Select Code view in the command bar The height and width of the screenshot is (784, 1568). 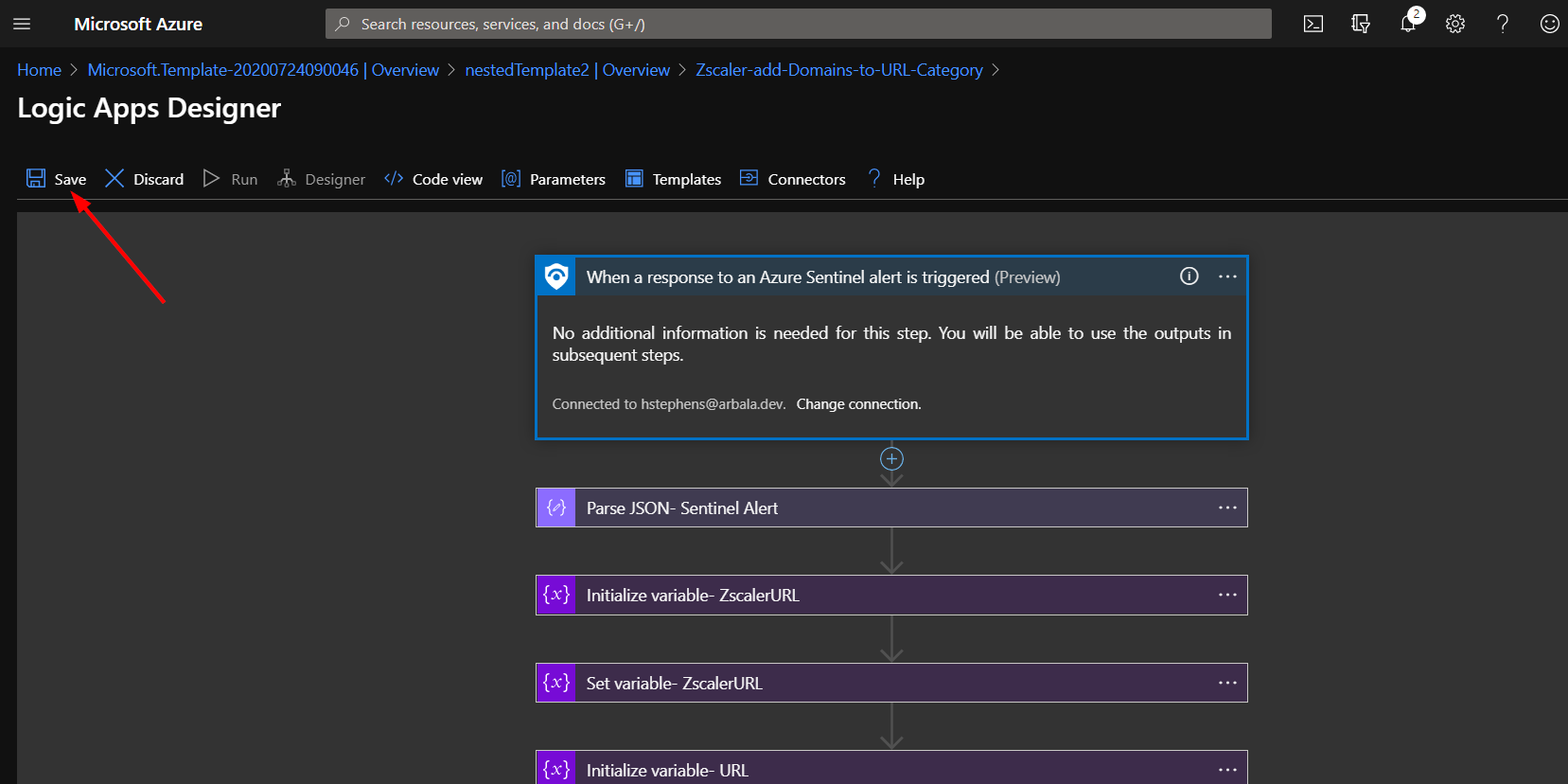pos(433,179)
